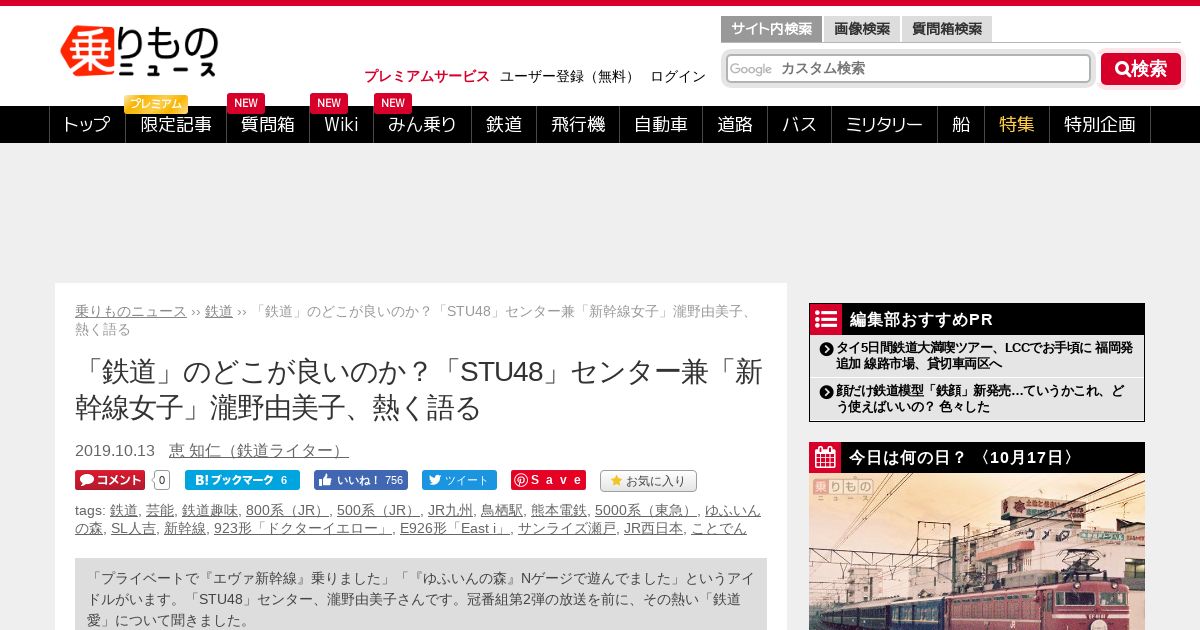Open the vintage train photo thumbnail

tap(977, 551)
